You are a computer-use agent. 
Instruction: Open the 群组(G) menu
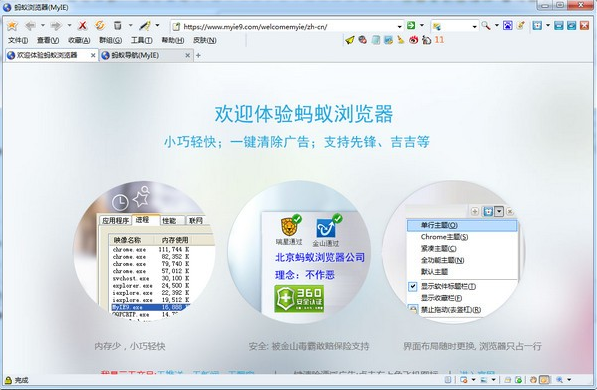pyautogui.click(x=110, y=40)
